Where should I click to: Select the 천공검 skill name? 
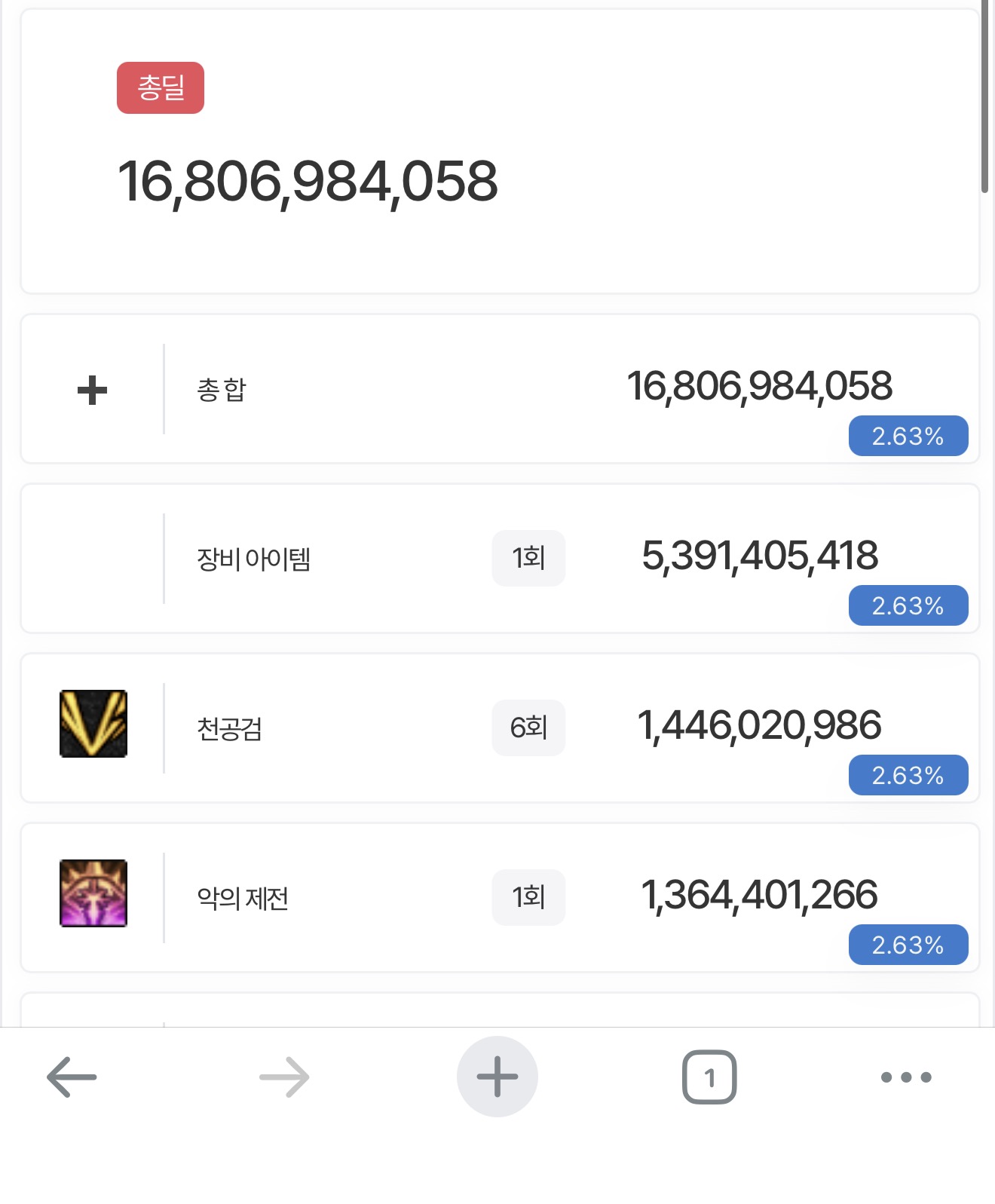pyautogui.click(x=229, y=728)
